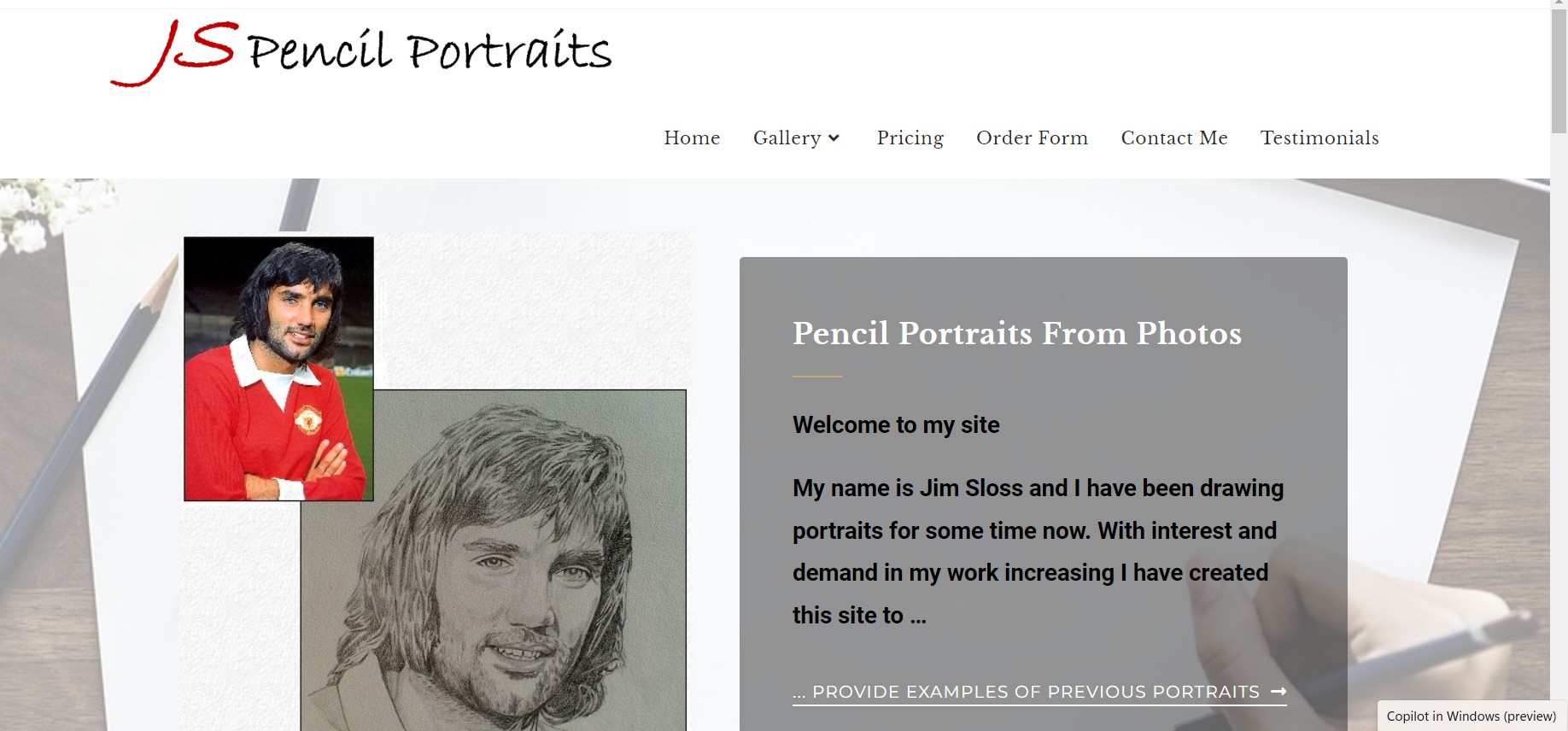
Task: Click the Welcome to my site text
Action: 896,425
